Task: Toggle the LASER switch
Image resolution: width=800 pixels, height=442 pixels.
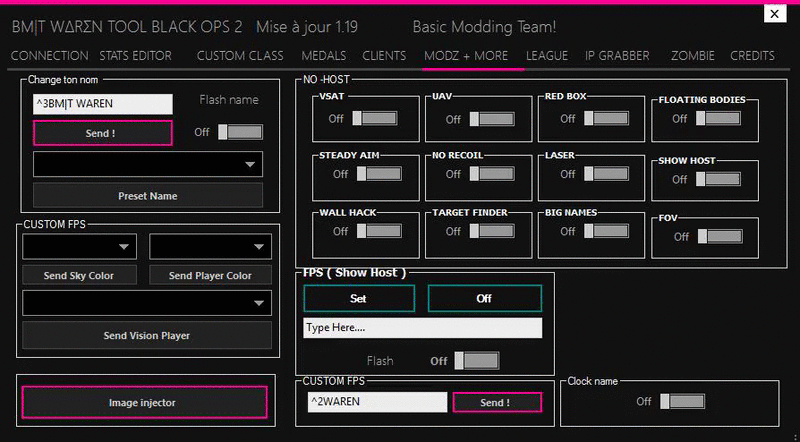Action: tap(606, 174)
